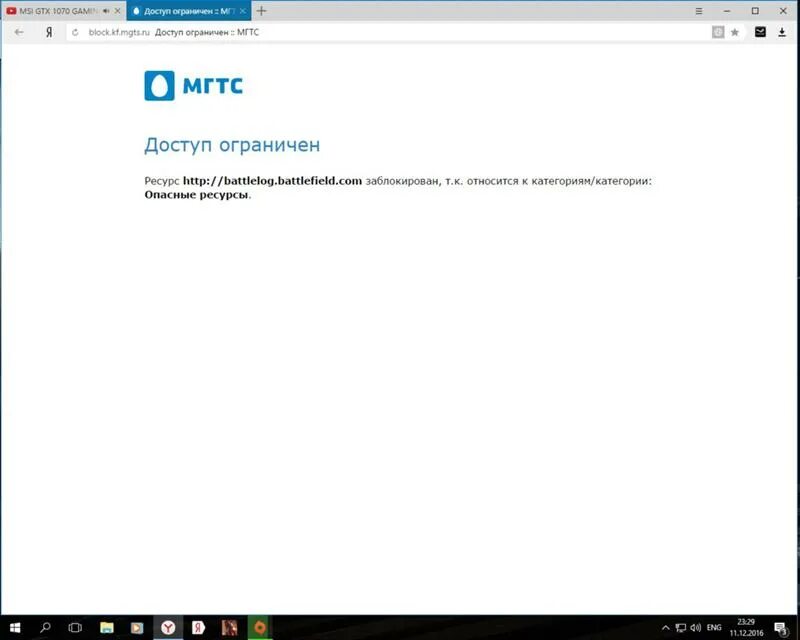Open Yandex home via the Я button
This screenshot has height=640, width=800.
(x=49, y=32)
